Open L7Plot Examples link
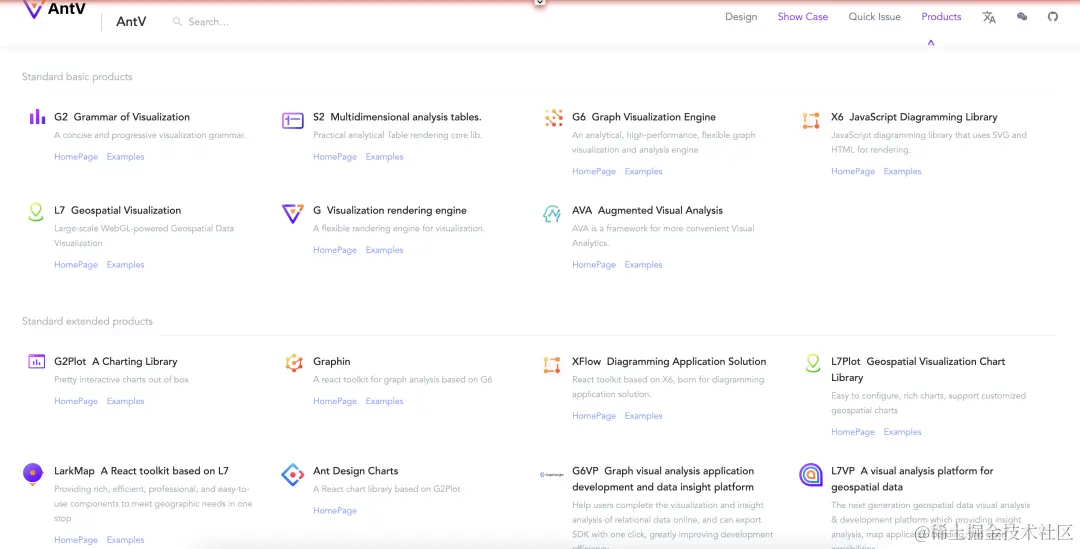Screen dimensions: 1080x549 [x=902, y=432]
